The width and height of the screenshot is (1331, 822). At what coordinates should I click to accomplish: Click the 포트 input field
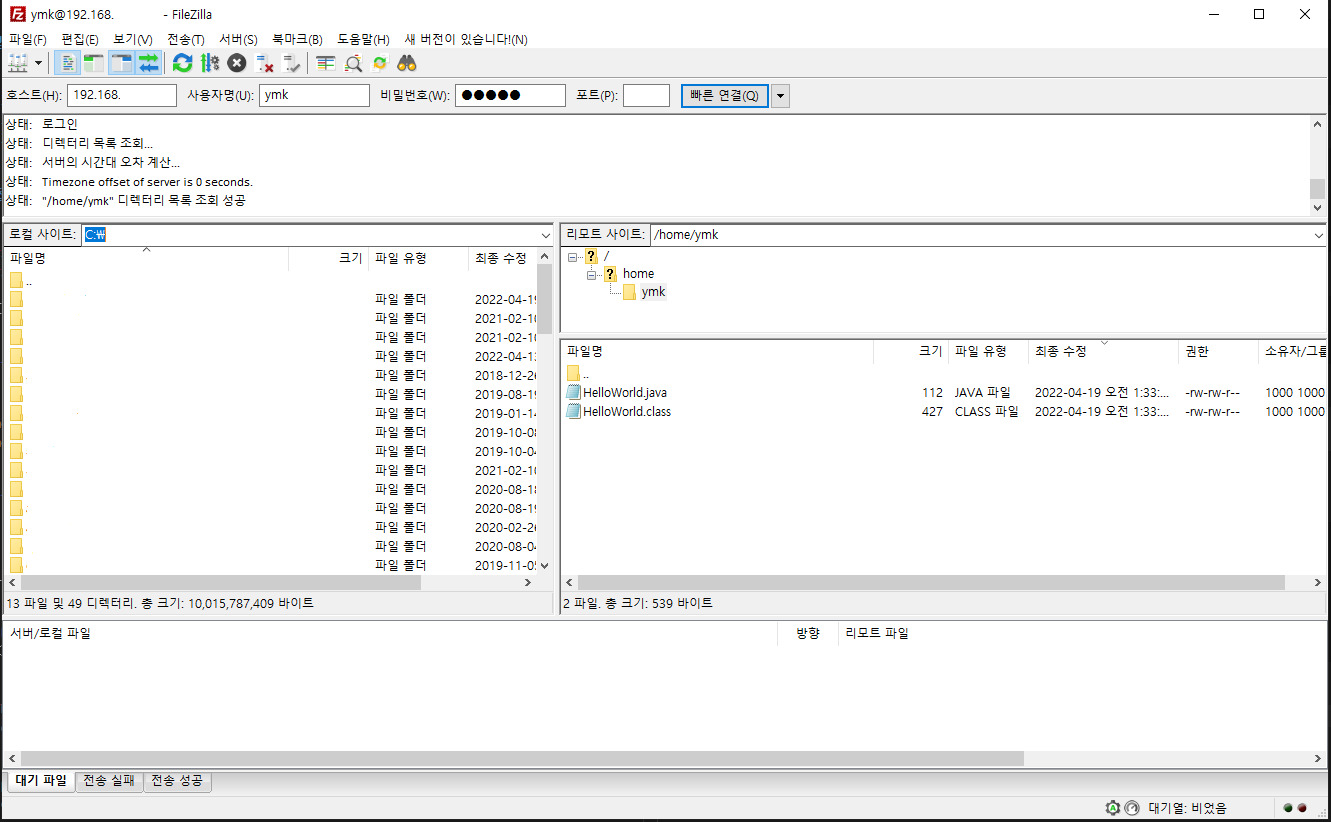(646, 96)
